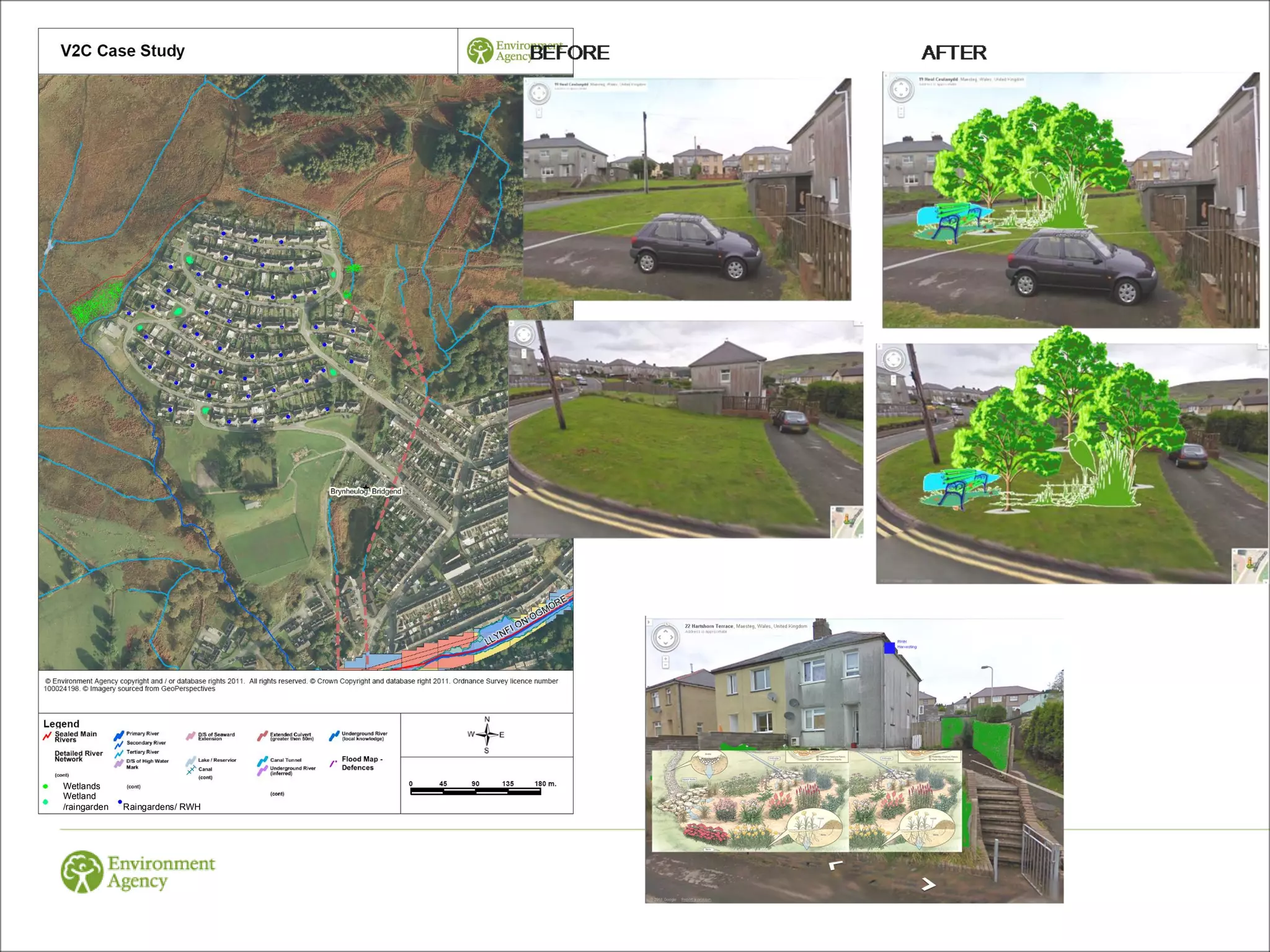Click the blue Raingardens/RWH legend dot
1270x952 pixels.
coord(120,802)
